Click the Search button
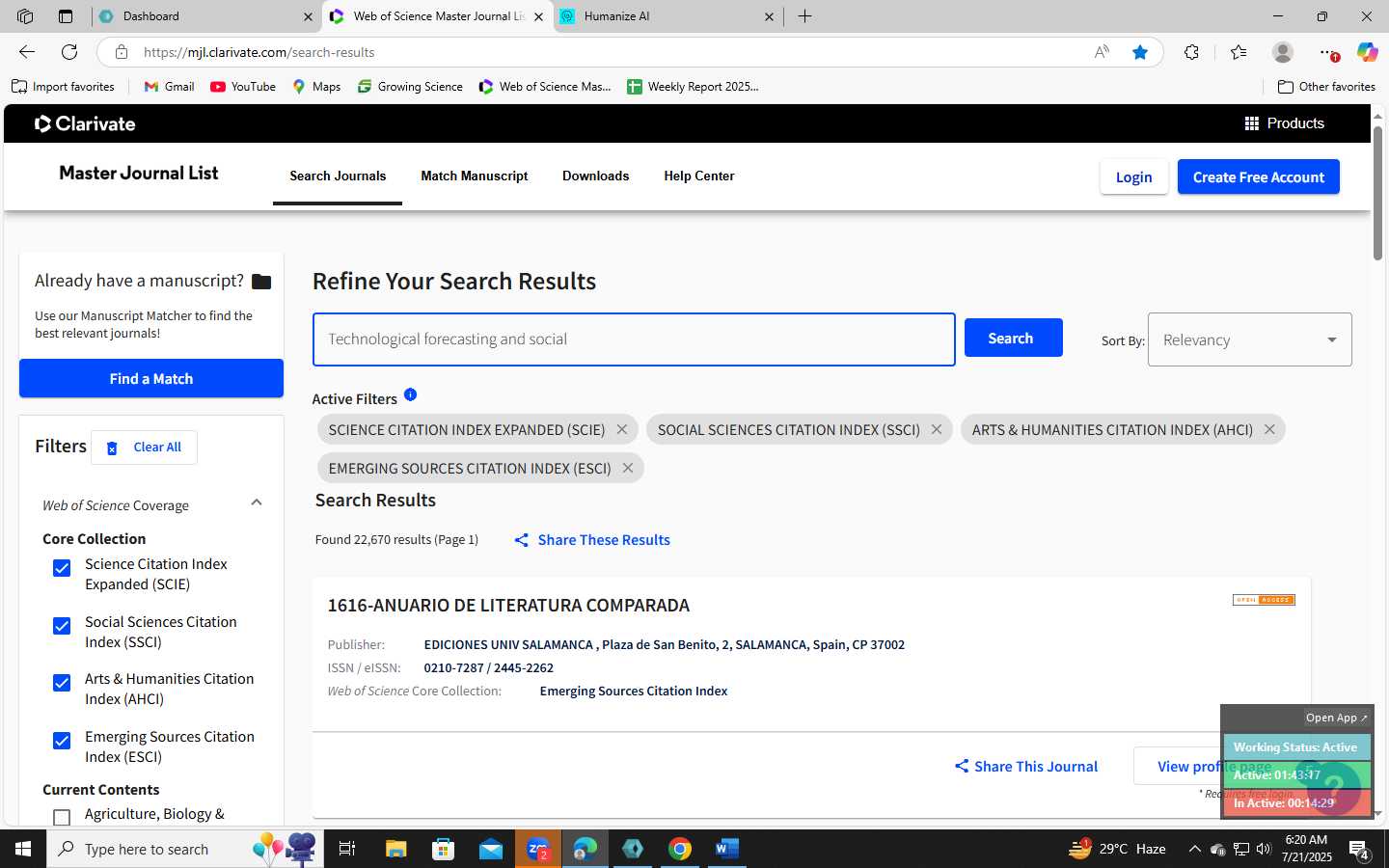Viewport: 1389px width, 868px height. 1013,338
